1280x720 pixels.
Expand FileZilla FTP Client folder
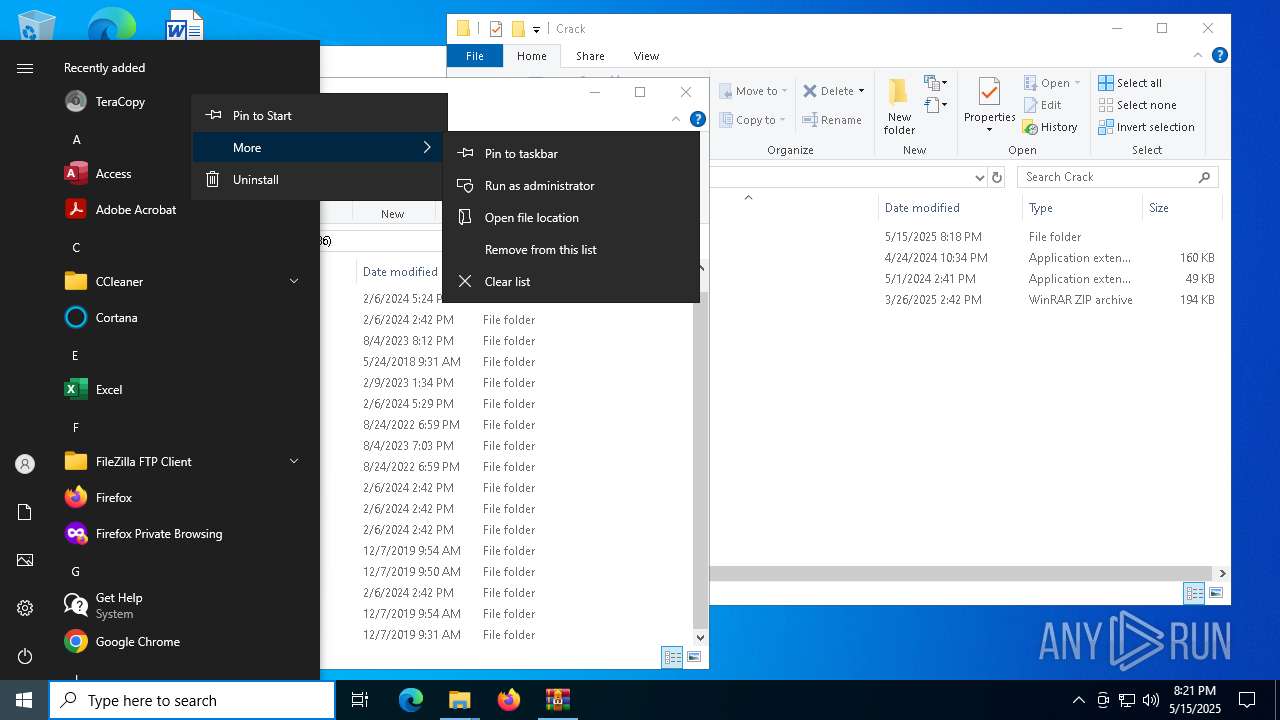[294, 462]
